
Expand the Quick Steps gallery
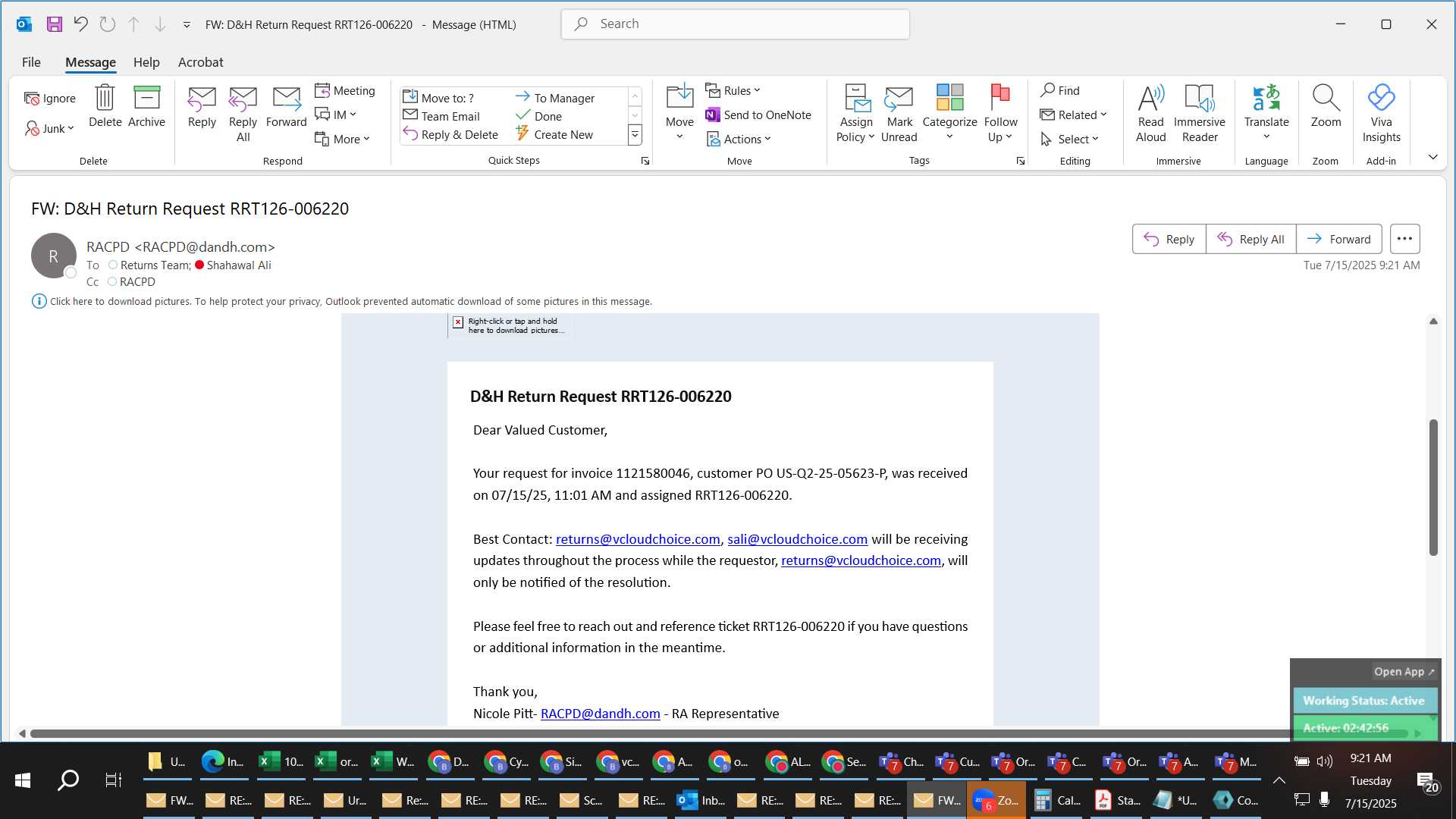tap(635, 135)
